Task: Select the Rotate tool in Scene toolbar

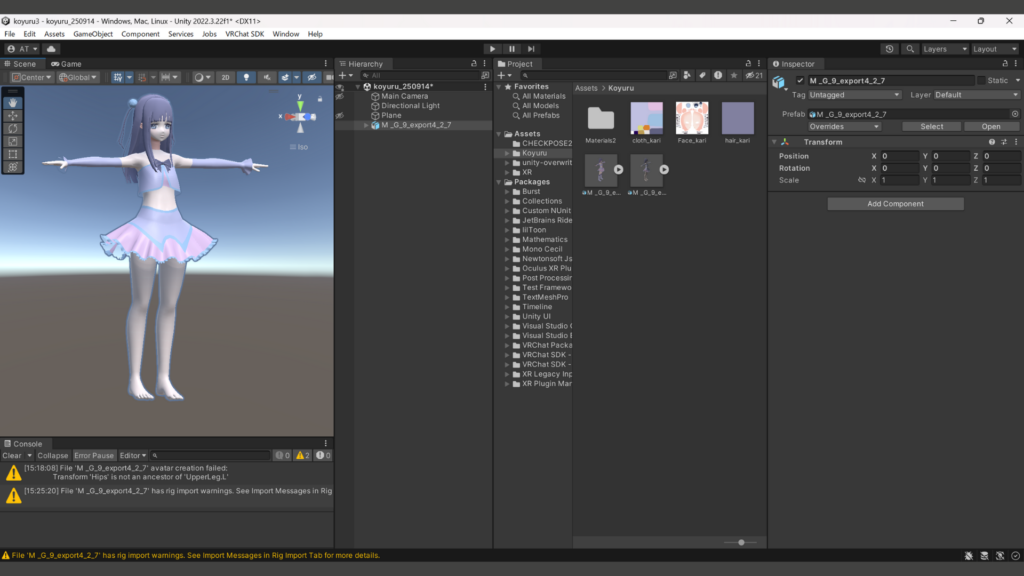Action: [13, 128]
